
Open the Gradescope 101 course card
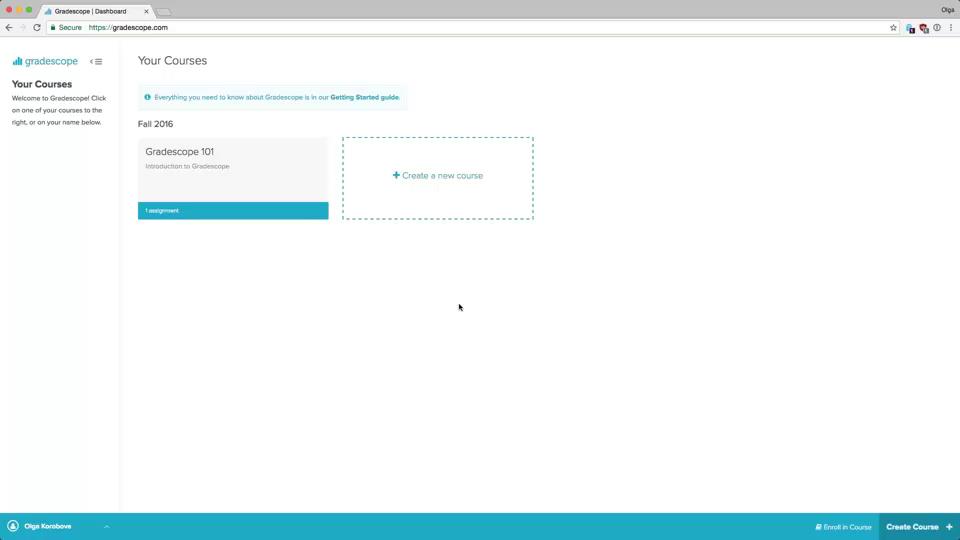(233, 178)
